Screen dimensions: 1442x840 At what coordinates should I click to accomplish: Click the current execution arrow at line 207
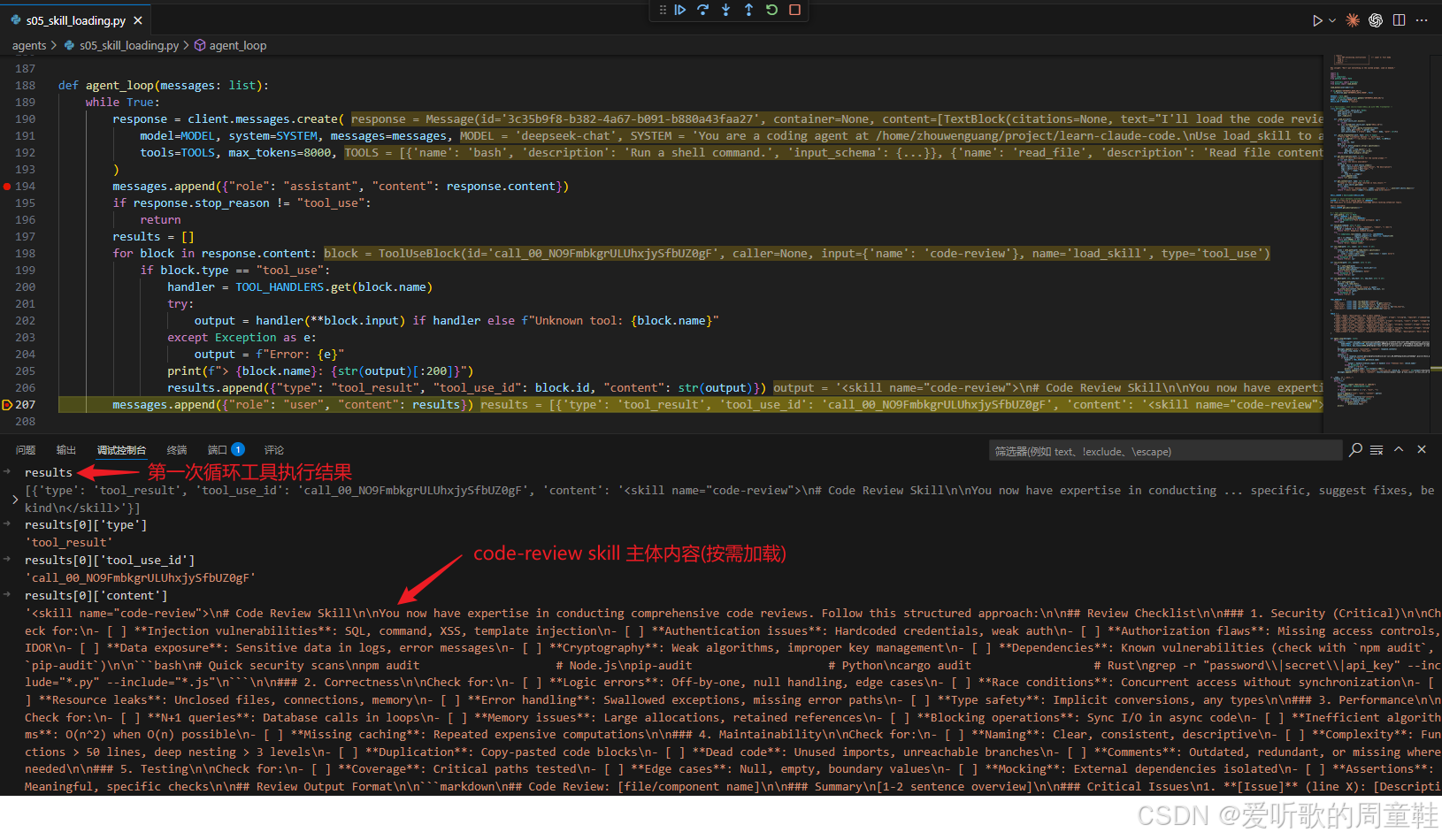point(7,405)
